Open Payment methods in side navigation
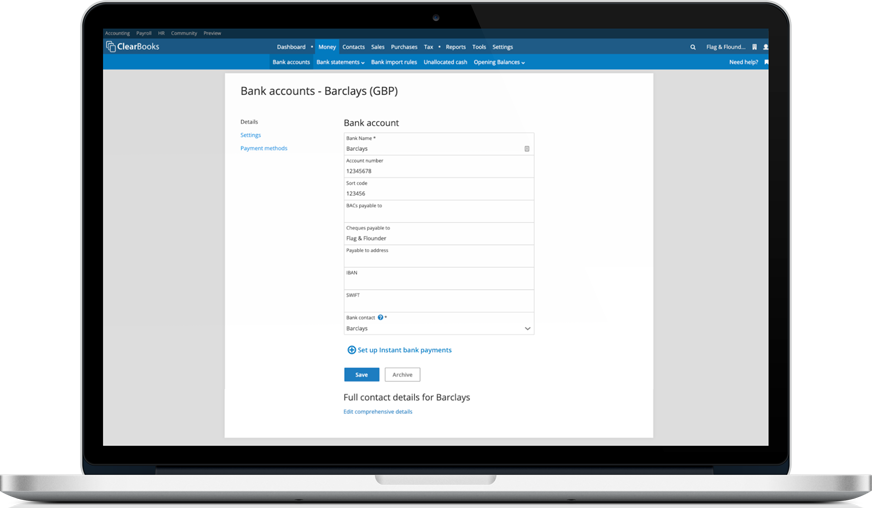Image resolution: width=873 pixels, height=508 pixels. point(264,148)
